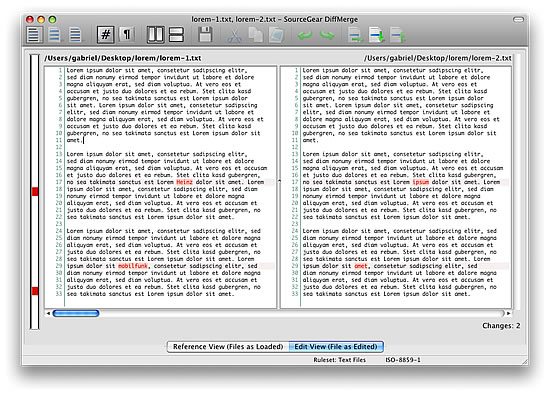Select the Show Differences with Context icon
550x395 pixels.
pos(75,35)
